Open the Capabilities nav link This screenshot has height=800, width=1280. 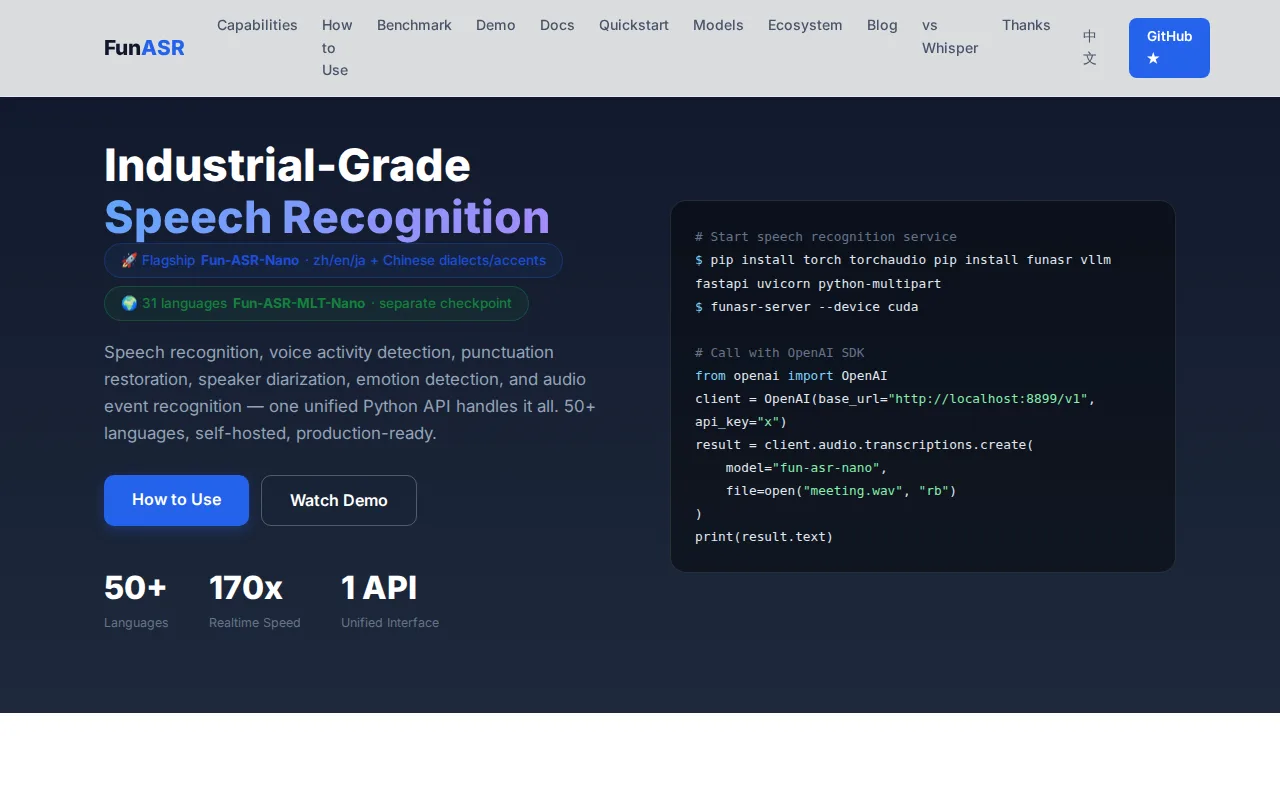(257, 25)
